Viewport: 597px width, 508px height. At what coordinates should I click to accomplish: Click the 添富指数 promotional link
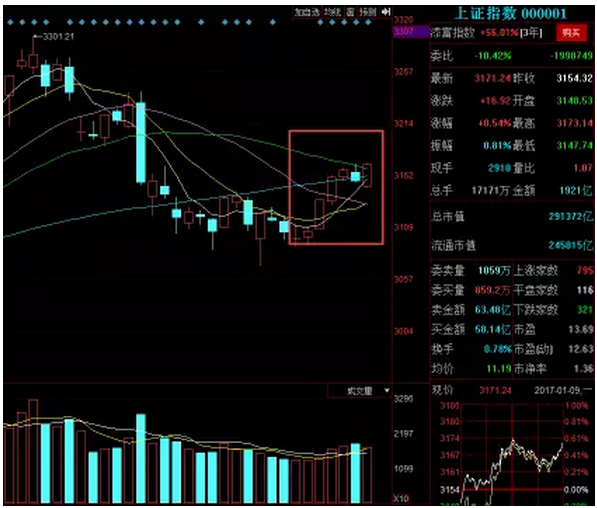453,33
